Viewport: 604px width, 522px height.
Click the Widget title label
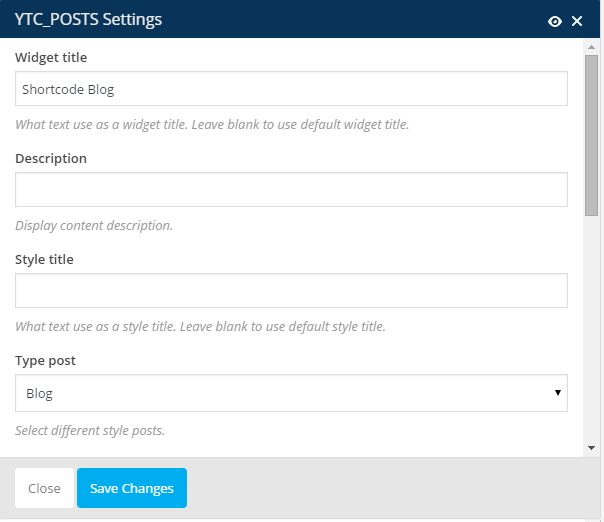pyautogui.click(x=51, y=57)
